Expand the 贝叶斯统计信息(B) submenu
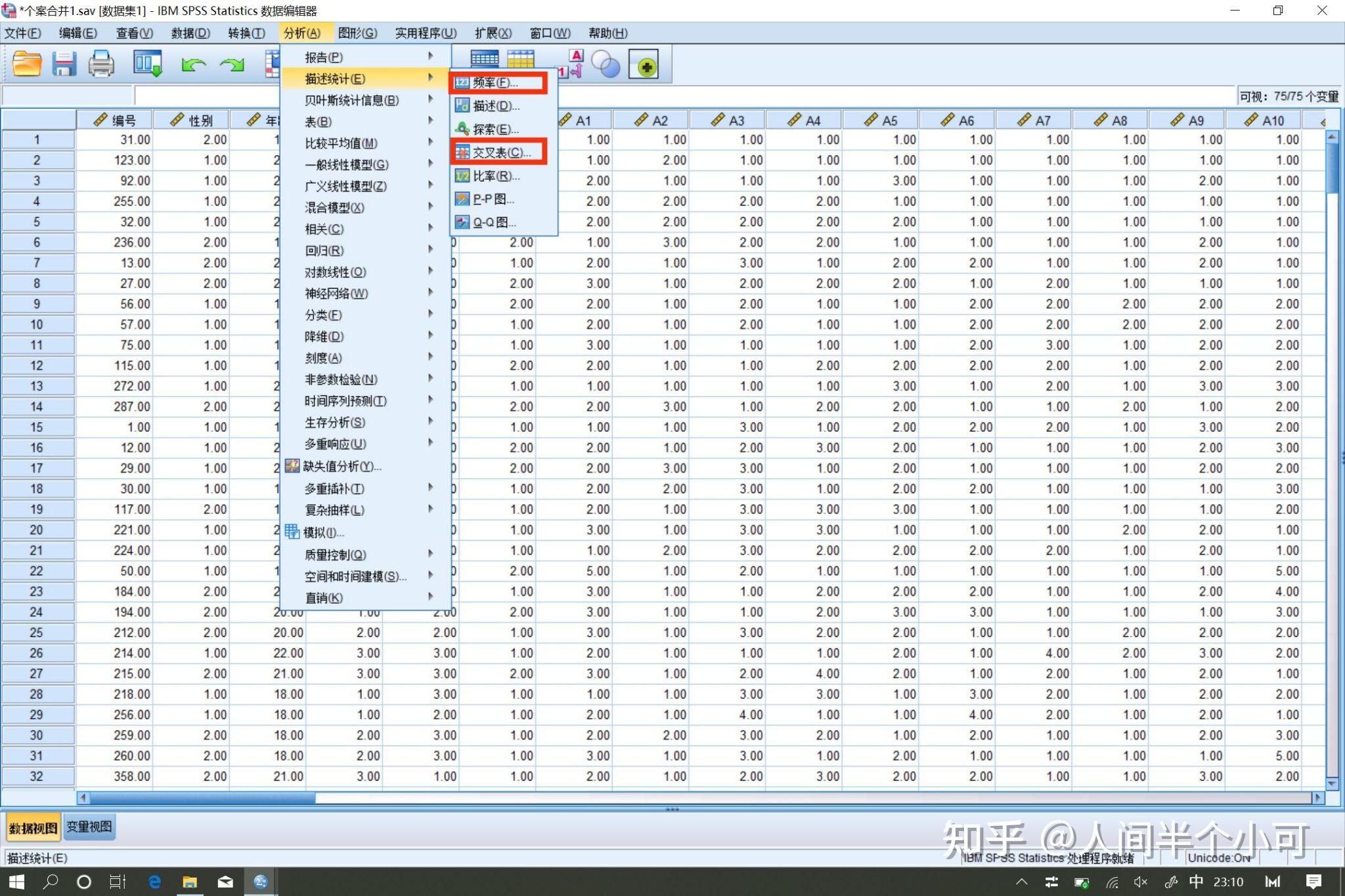This screenshot has width=1345, height=896. 365,100
